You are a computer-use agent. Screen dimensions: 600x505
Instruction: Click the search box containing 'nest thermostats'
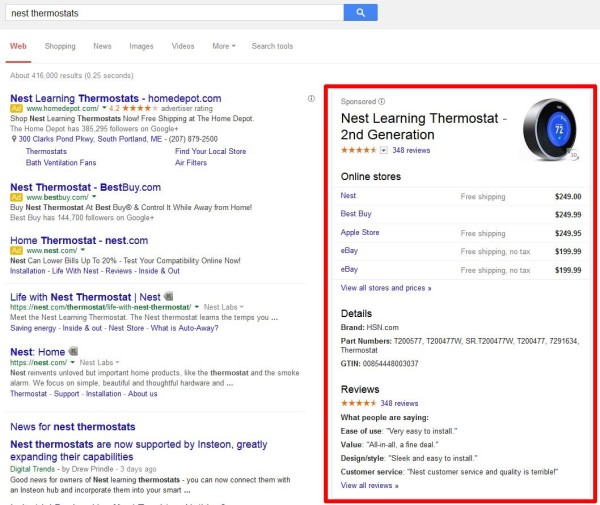tap(170, 12)
